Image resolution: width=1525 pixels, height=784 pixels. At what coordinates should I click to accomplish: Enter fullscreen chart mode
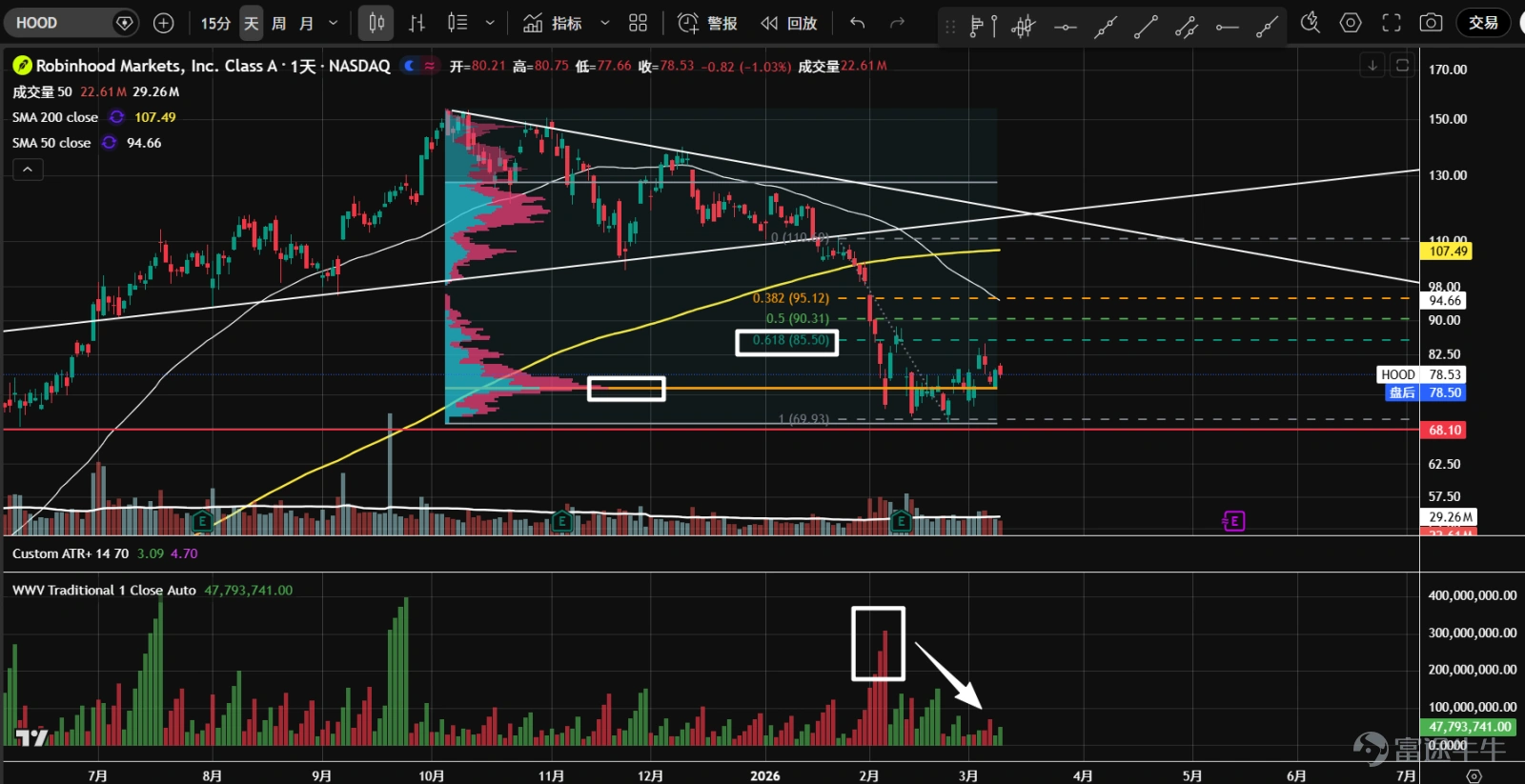click(1392, 23)
